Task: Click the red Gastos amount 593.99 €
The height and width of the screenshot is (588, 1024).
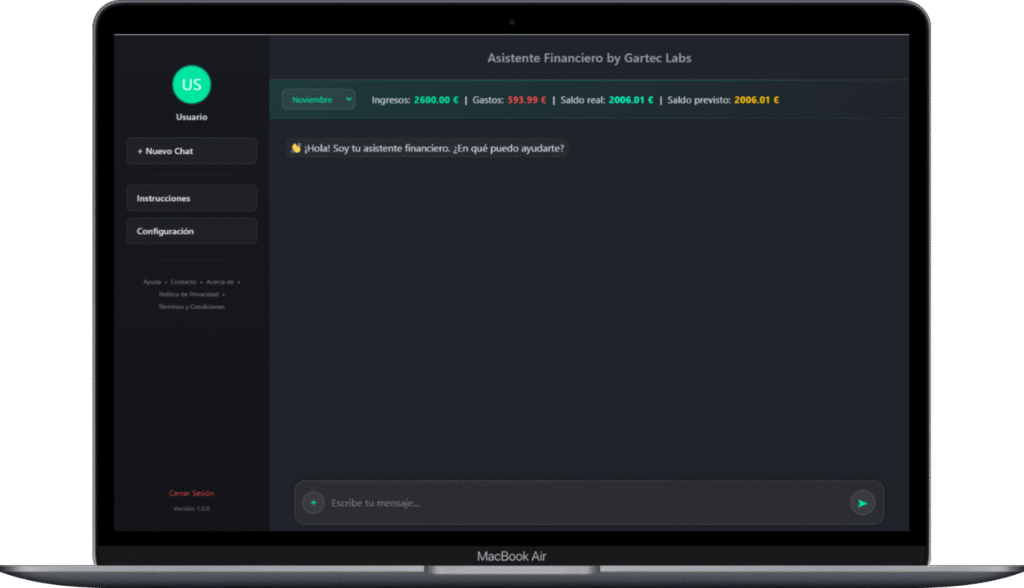Action: click(x=527, y=100)
